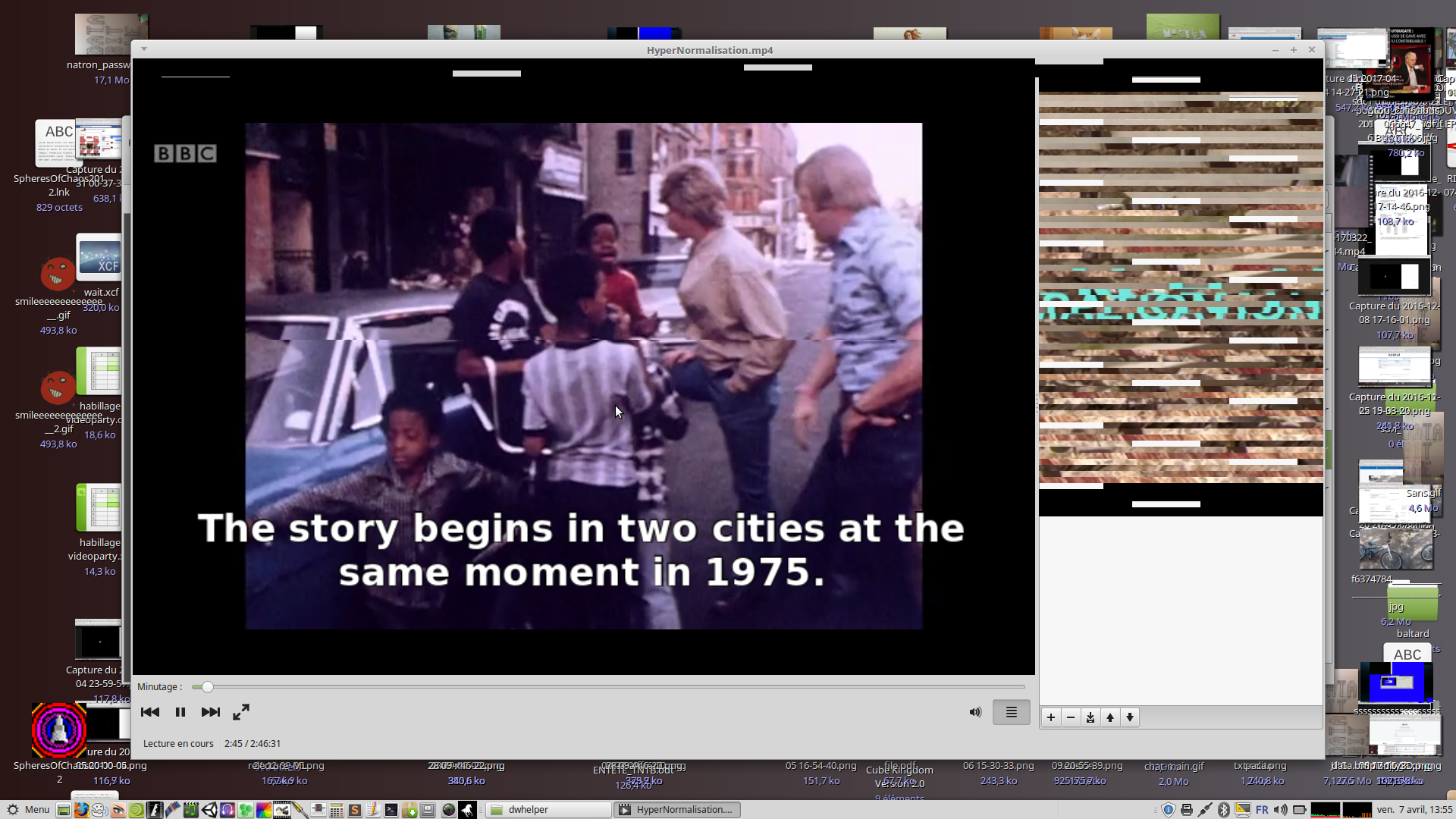
Task: Toggle the playlist sidebar button
Action: pos(1011,712)
